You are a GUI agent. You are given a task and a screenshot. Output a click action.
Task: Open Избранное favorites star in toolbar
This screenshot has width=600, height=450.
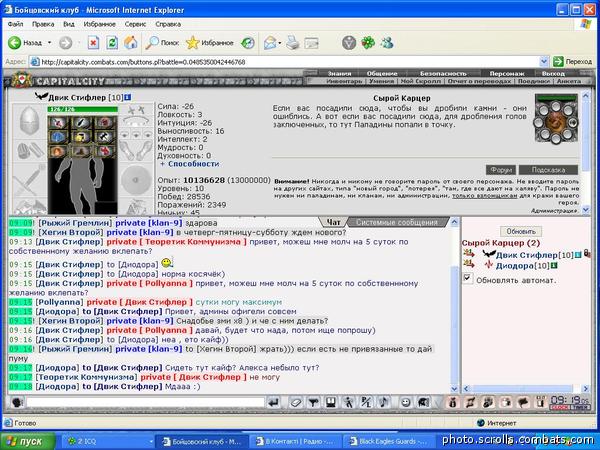coord(210,43)
